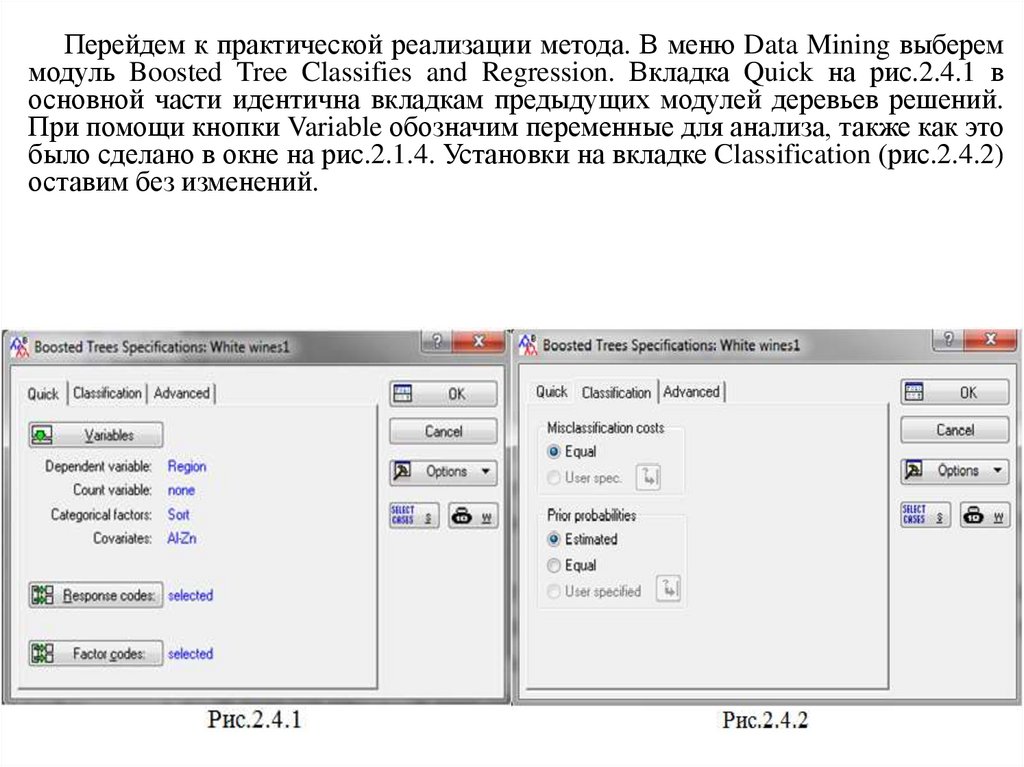Switch to Advanced tab in left dialog
The width and height of the screenshot is (1024, 767).
coord(182,393)
